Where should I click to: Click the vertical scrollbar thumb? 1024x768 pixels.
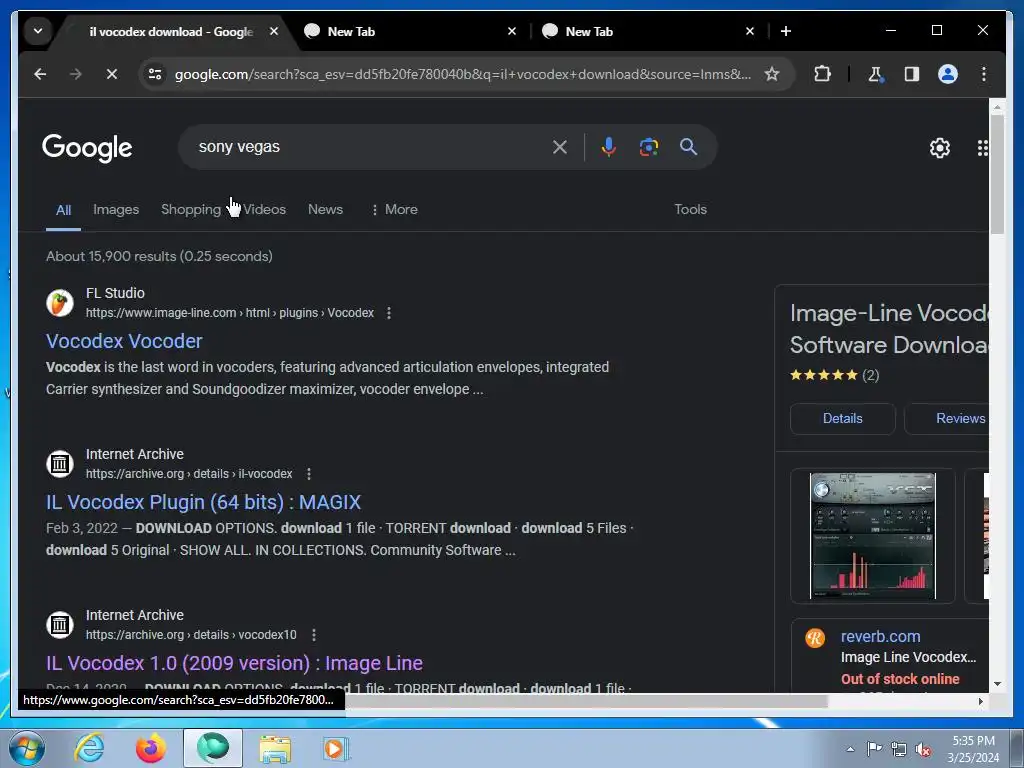point(997,173)
